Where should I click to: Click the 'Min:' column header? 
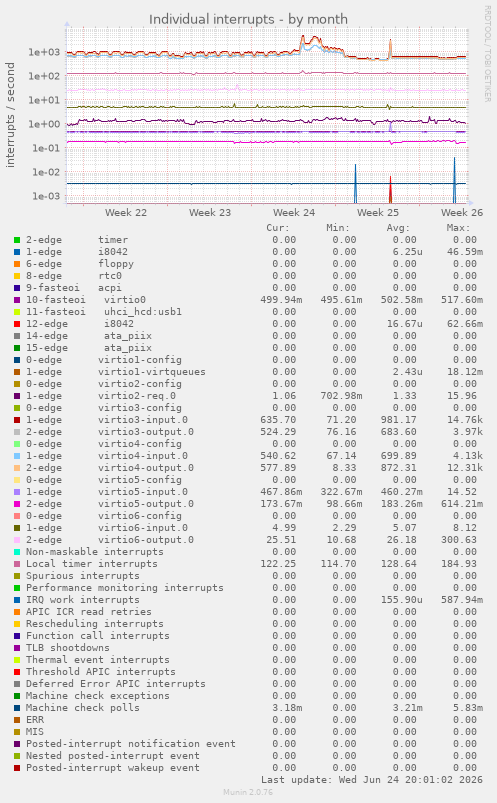338,228
